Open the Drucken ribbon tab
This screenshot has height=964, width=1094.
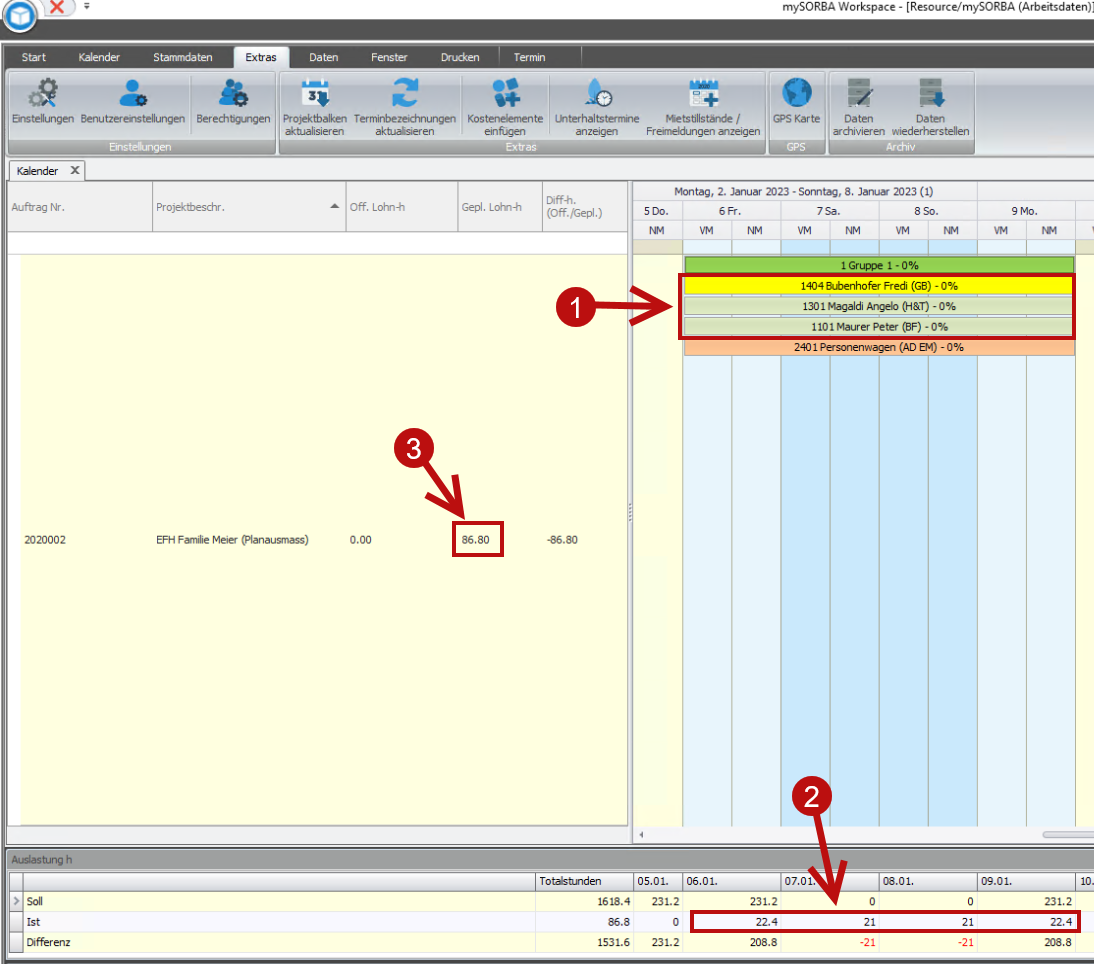point(460,57)
